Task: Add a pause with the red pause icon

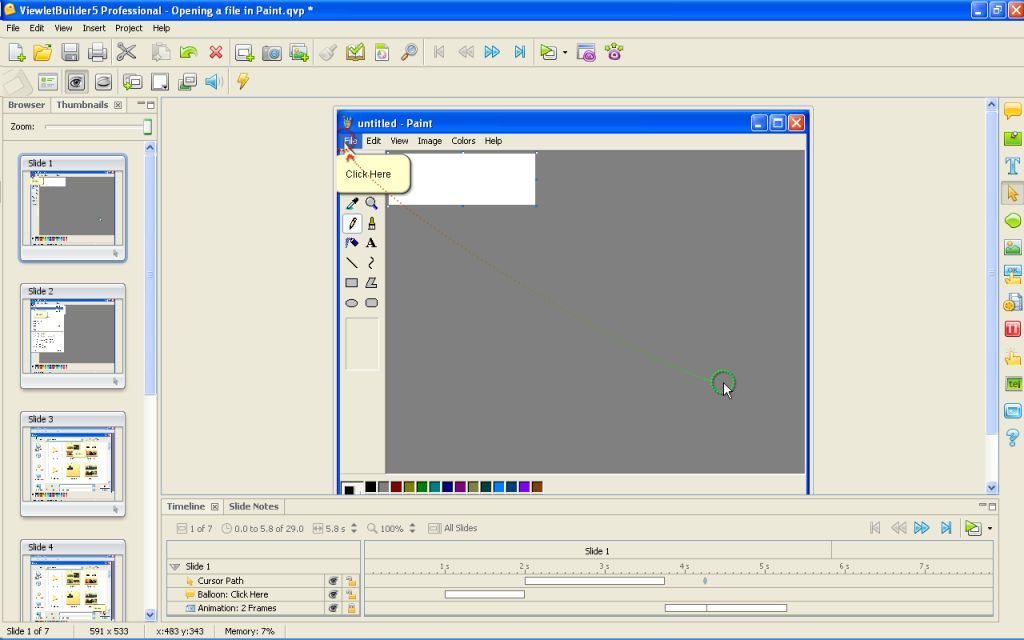Action: tap(1013, 328)
